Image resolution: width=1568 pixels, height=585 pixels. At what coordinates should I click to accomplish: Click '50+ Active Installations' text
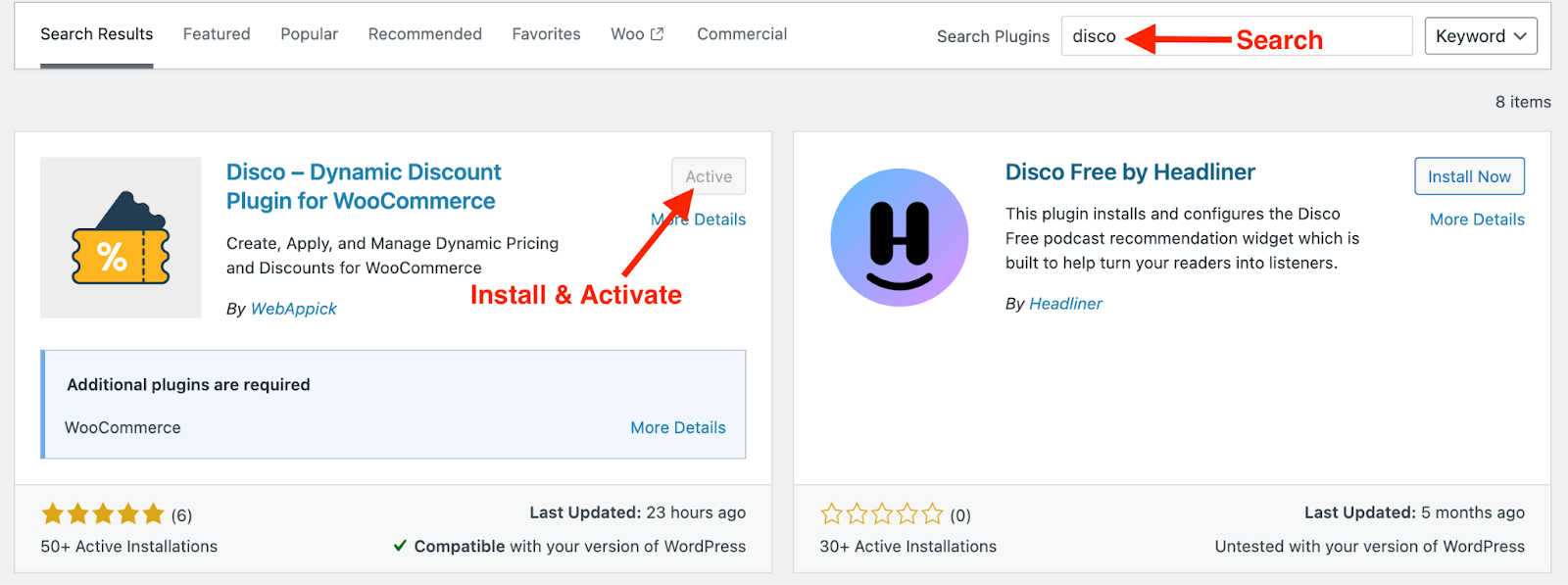click(x=128, y=547)
